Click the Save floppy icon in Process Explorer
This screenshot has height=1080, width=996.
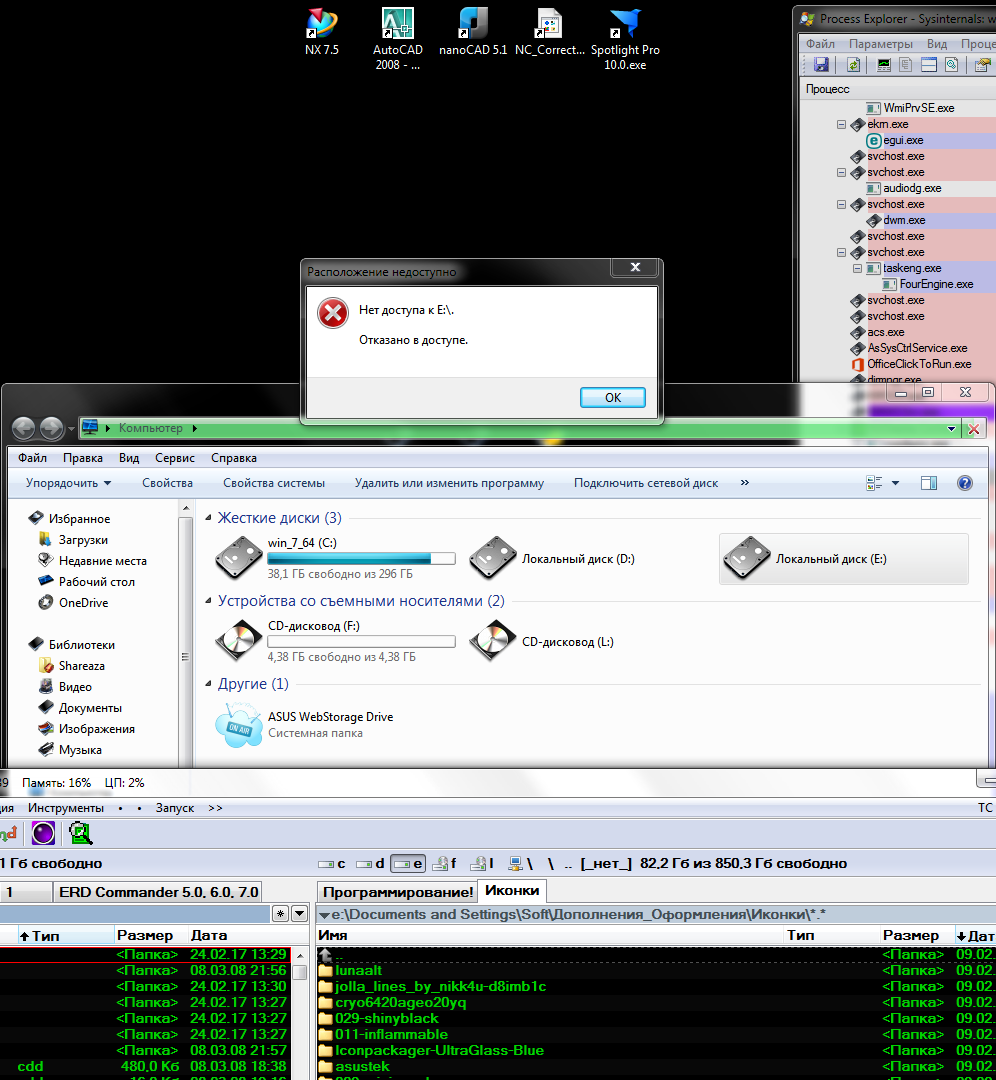[821, 65]
